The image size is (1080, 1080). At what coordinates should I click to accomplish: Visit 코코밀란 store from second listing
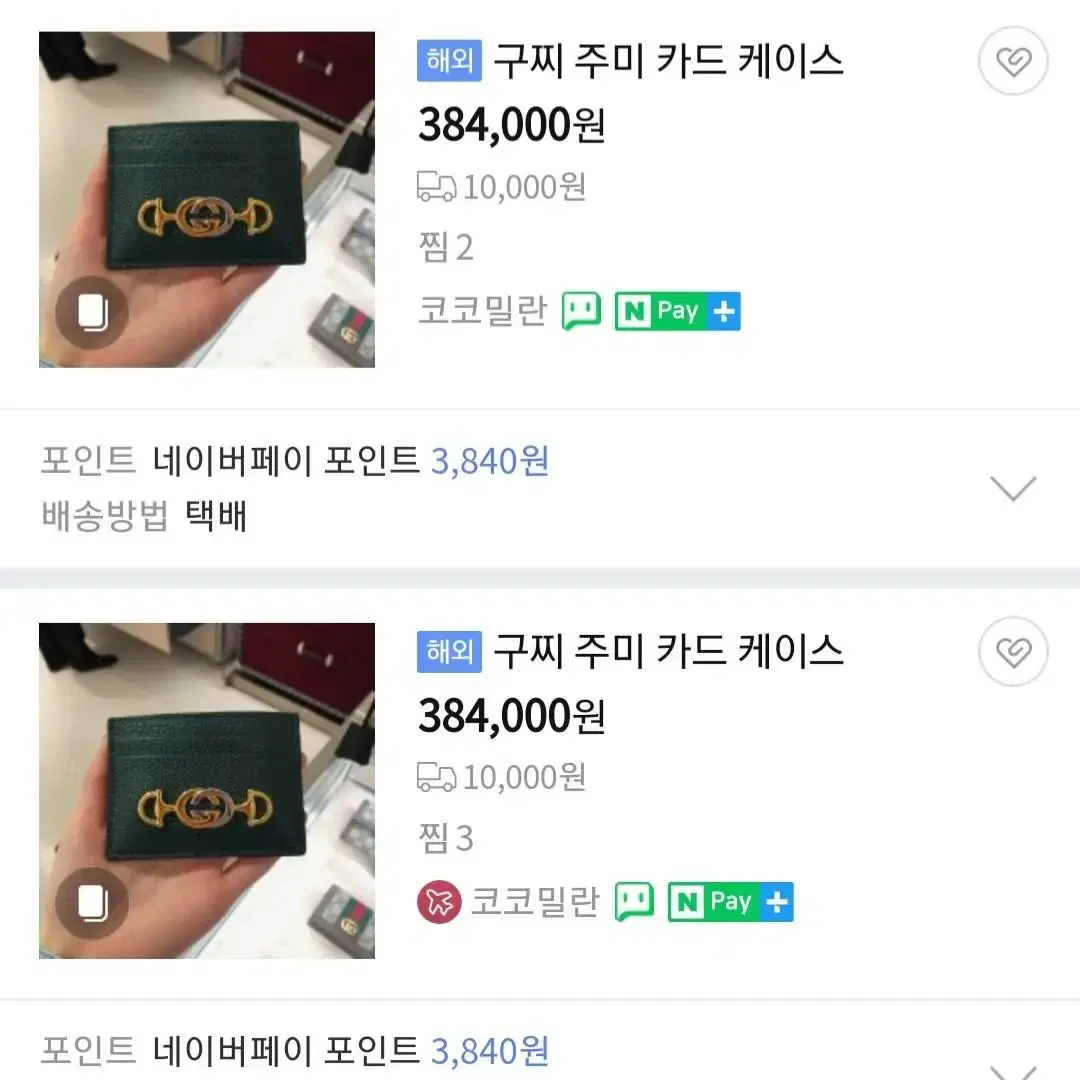click(536, 902)
